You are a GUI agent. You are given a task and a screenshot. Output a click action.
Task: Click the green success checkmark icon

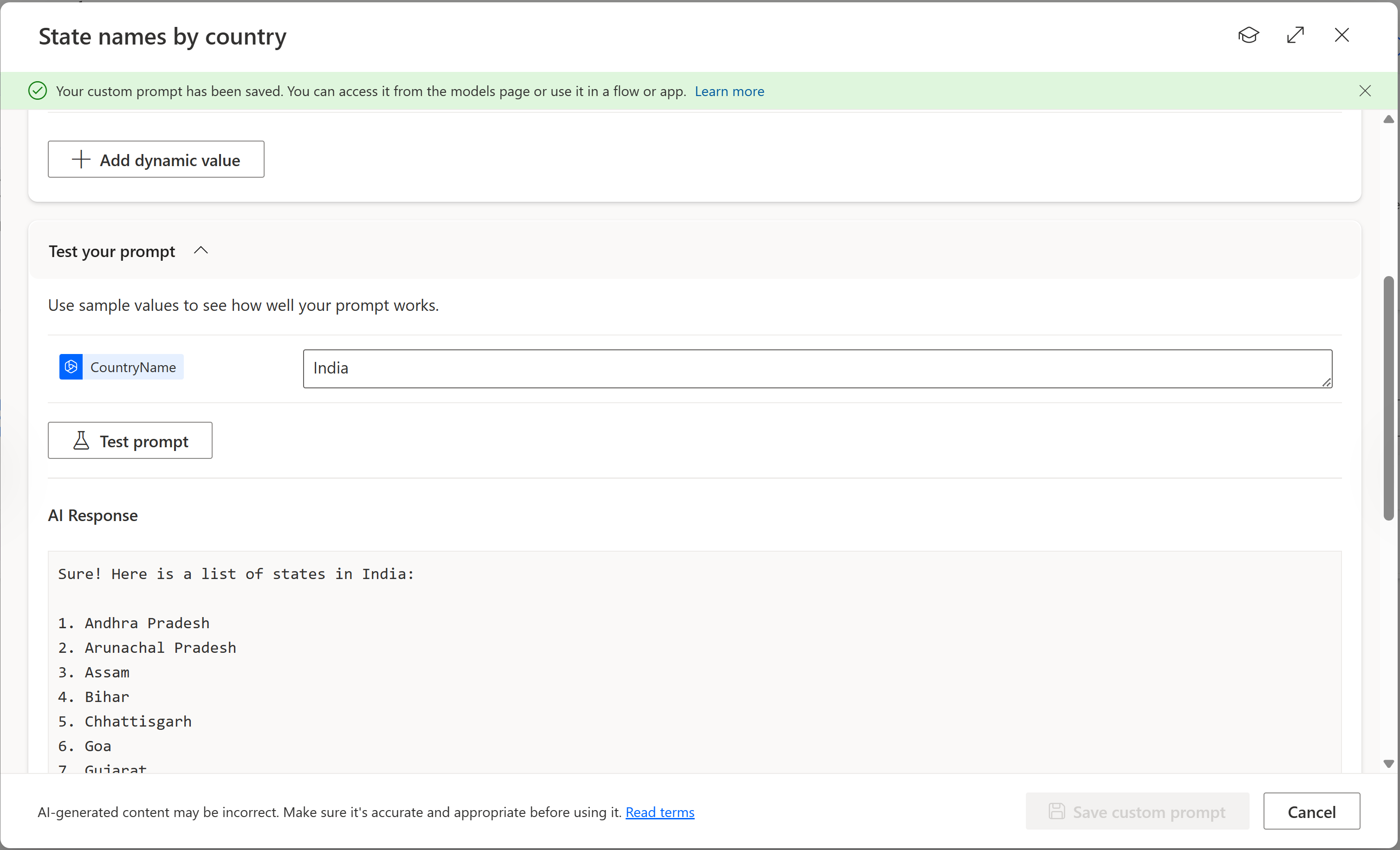38,91
